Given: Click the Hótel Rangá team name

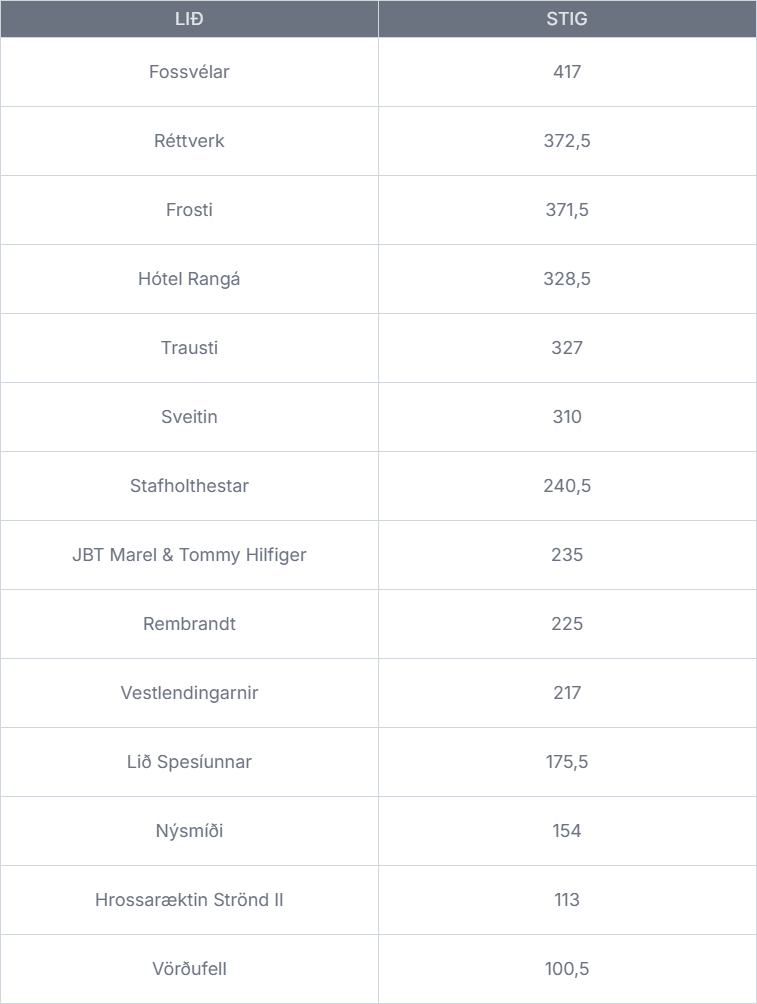Looking at the screenshot, I should [189, 279].
